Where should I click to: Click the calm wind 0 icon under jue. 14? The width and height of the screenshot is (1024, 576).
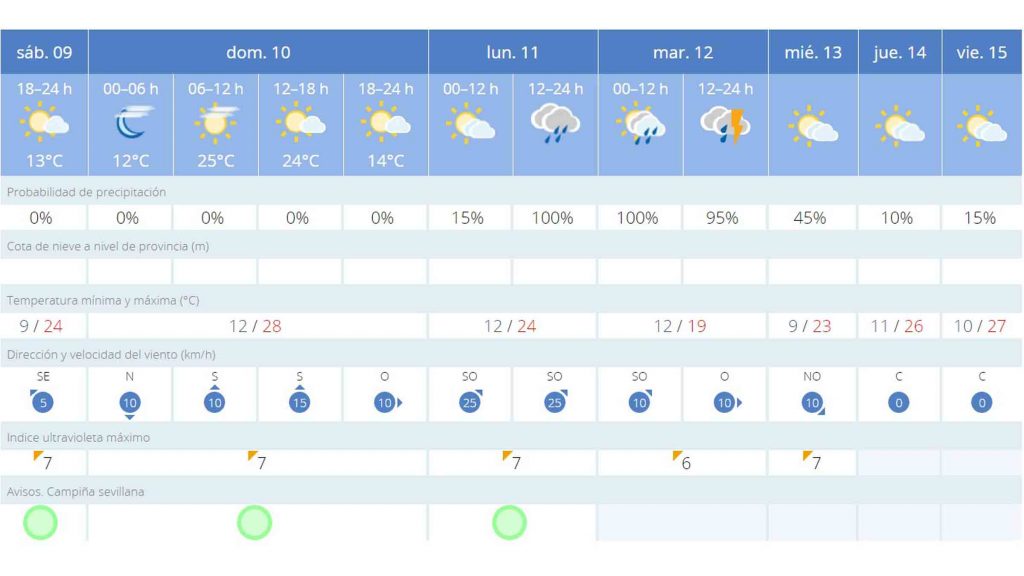899,402
